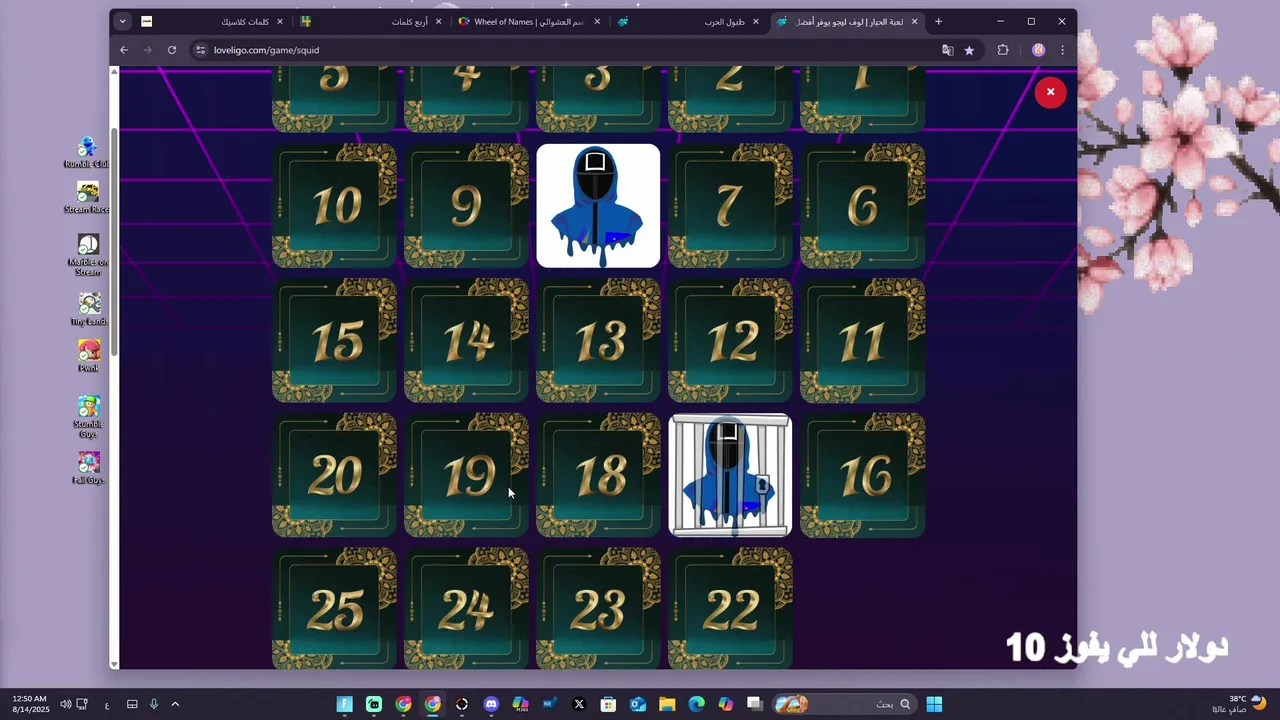Screen dimensions: 1280x720
Task: Open Microsoft 365 from taskbar
Action: point(521,704)
